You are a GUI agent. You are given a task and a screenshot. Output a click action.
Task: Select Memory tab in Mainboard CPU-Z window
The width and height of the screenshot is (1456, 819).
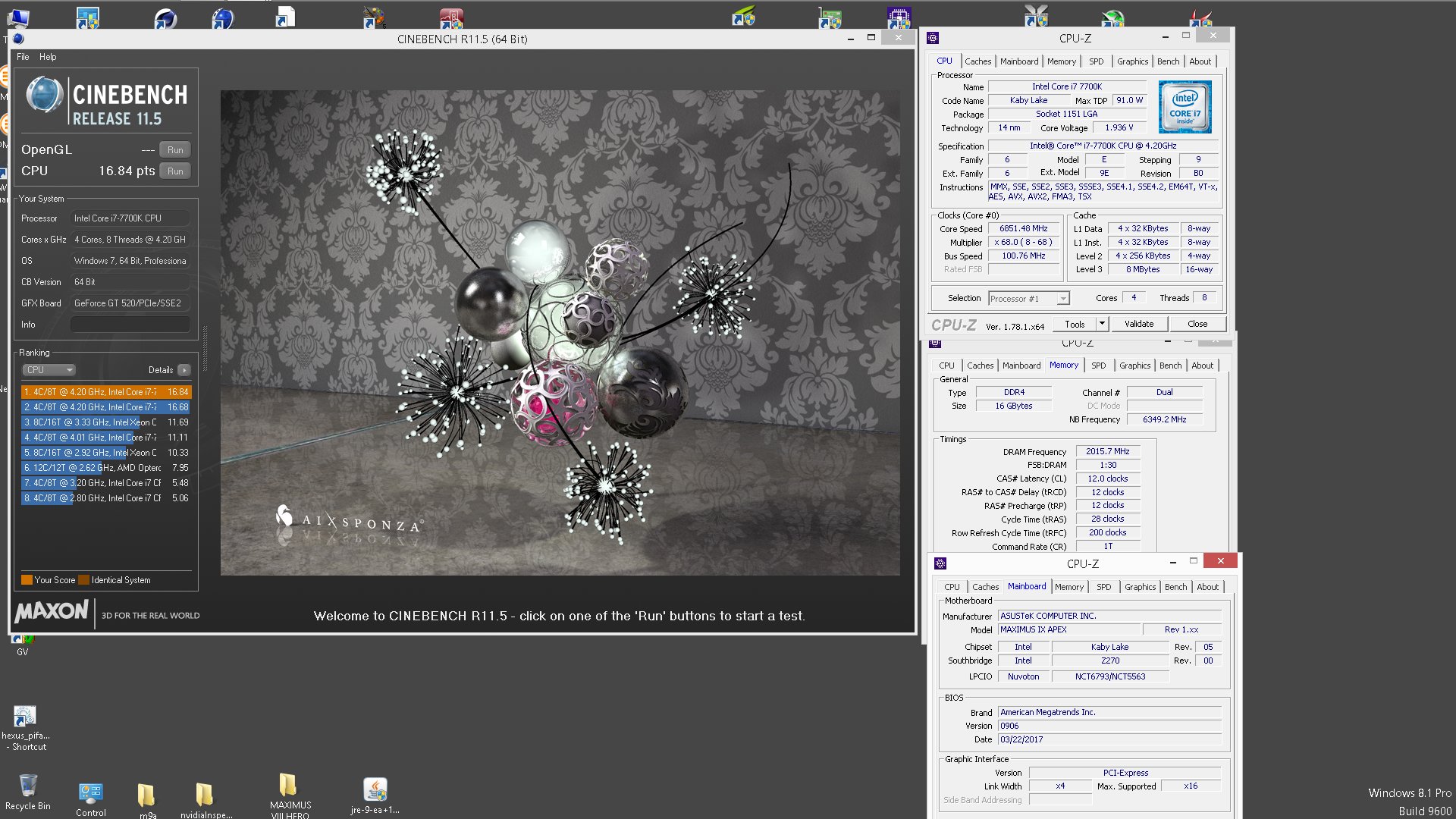(x=1069, y=587)
